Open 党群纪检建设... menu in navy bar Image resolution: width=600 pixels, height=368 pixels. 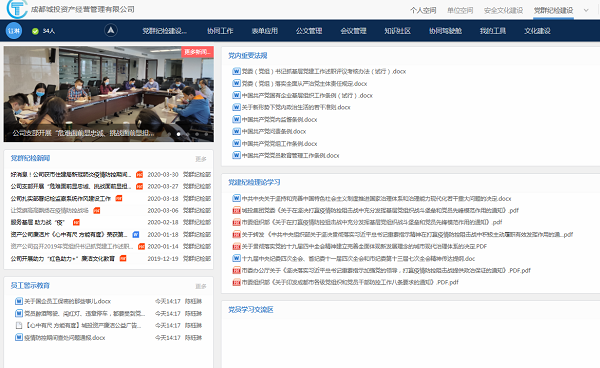[165, 31]
